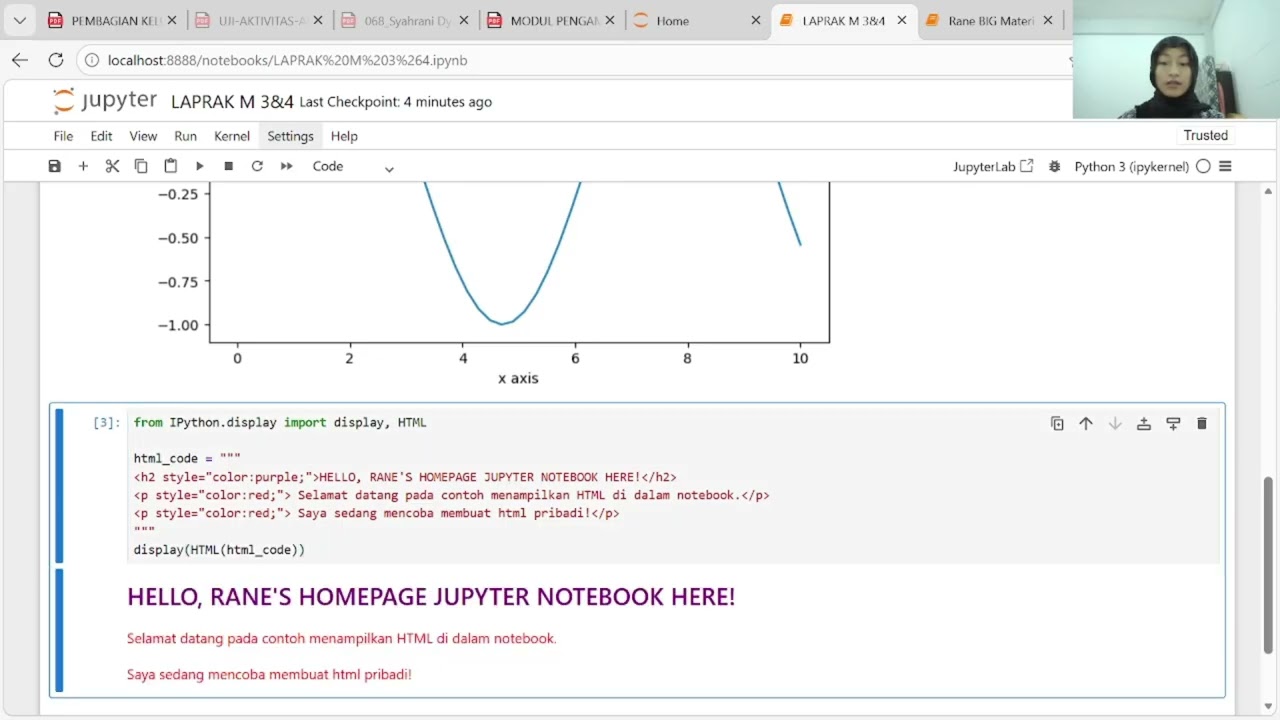Collapse the HTML output of cell 3
This screenshot has height=720, width=1280.
tap(60, 631)
